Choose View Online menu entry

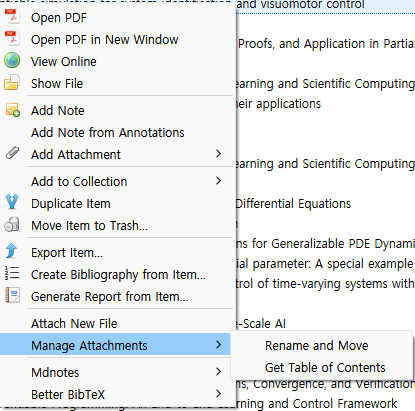click(x=118, y=62)
